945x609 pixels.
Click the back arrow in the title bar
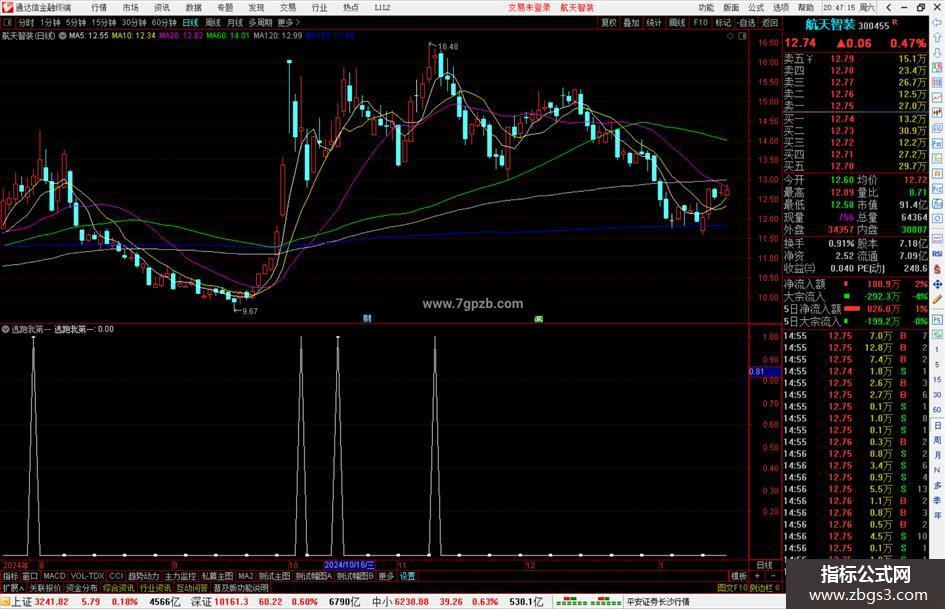[888, 8]
